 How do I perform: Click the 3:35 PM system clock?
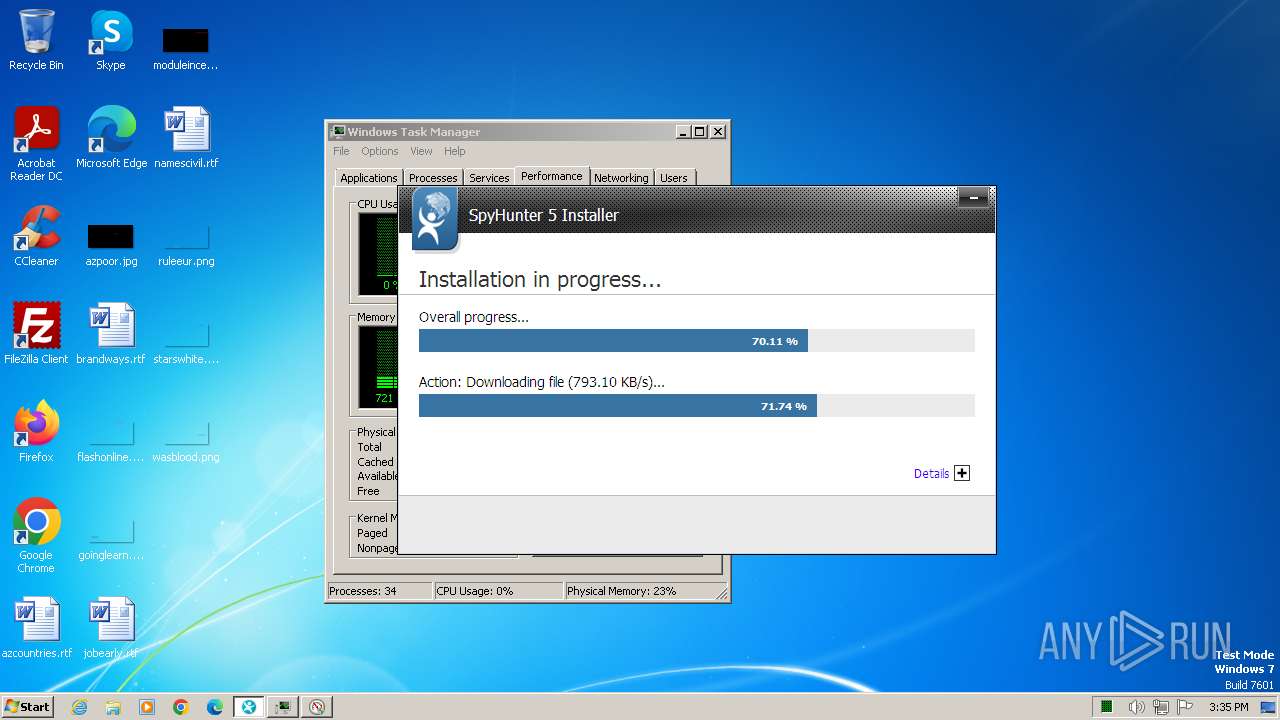[x=1229, y=707]
